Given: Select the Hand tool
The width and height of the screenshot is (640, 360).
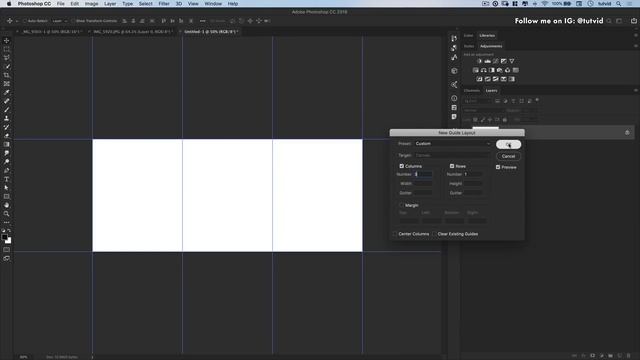Looking at the screenshot, I should tap(7, 205).
